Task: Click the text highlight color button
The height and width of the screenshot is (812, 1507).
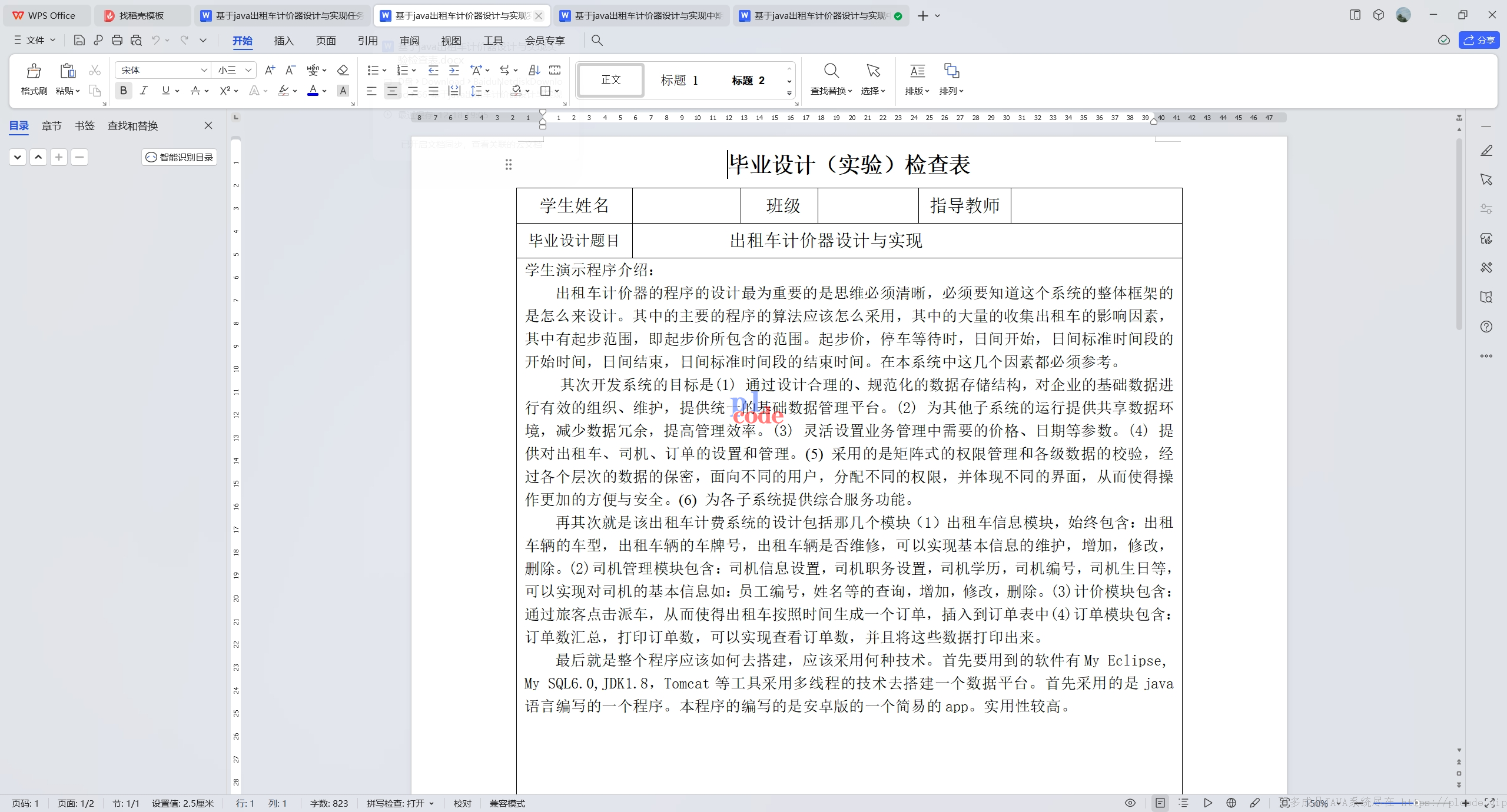Action: coord(284,91)
